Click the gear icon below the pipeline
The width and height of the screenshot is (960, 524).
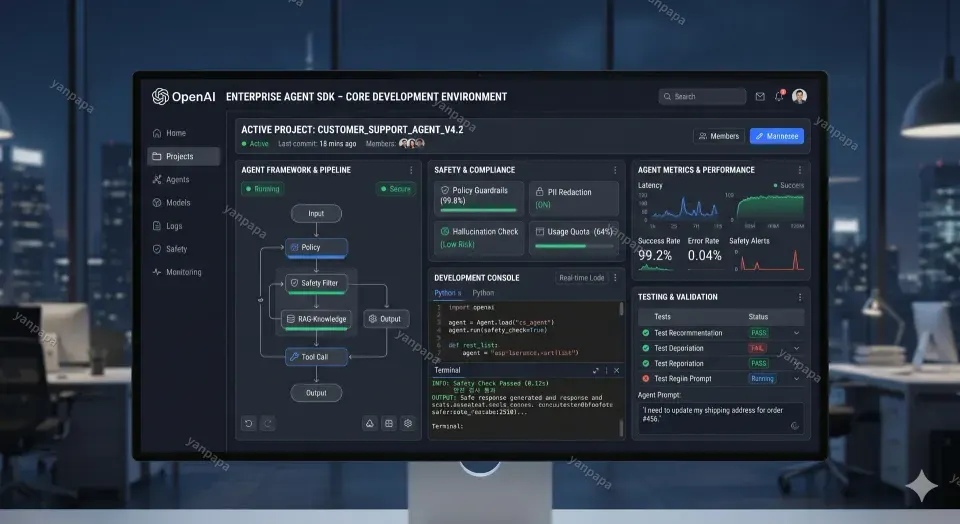[x=408, y=423]
